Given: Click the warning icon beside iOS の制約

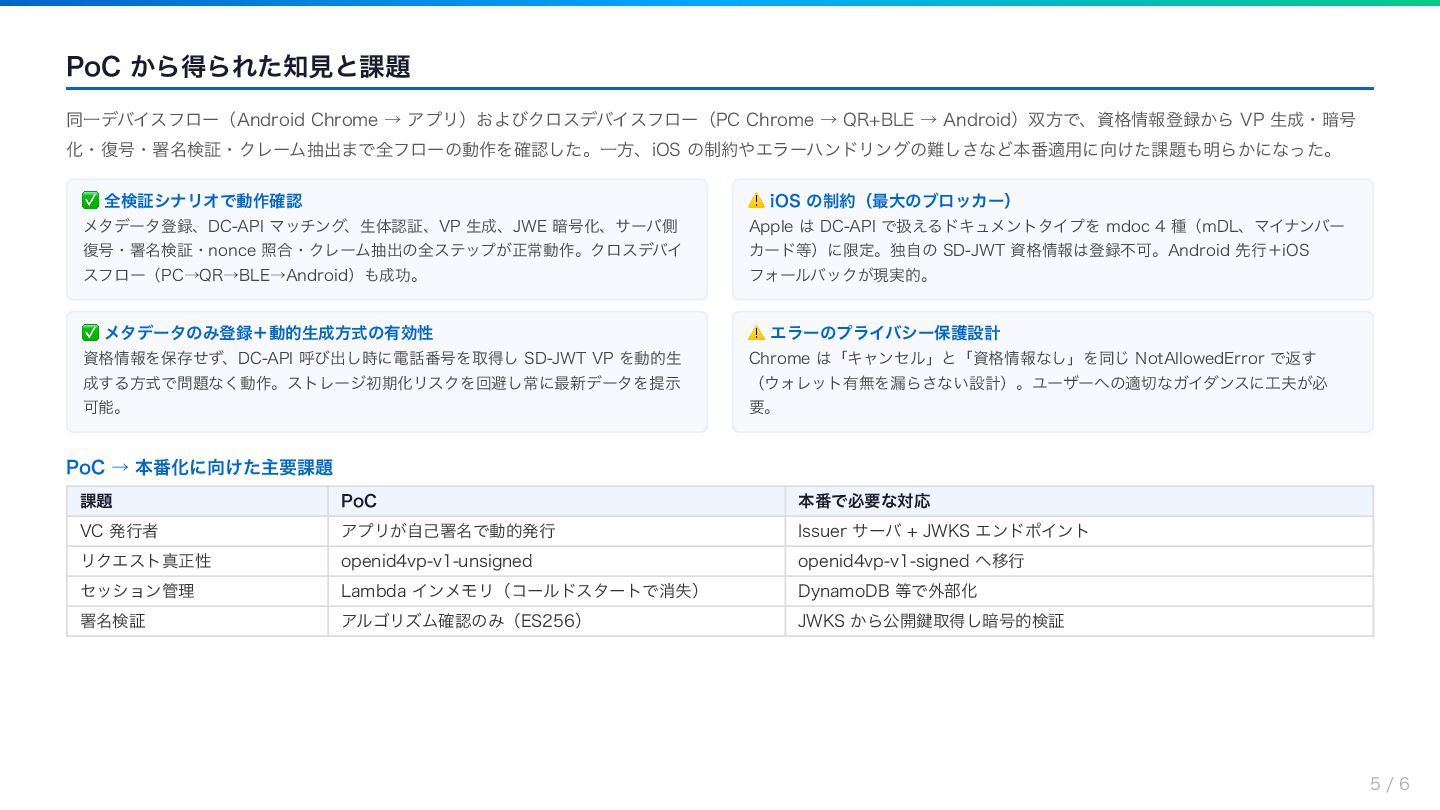Looking at the screenshot, I should [x=757, y=200].
